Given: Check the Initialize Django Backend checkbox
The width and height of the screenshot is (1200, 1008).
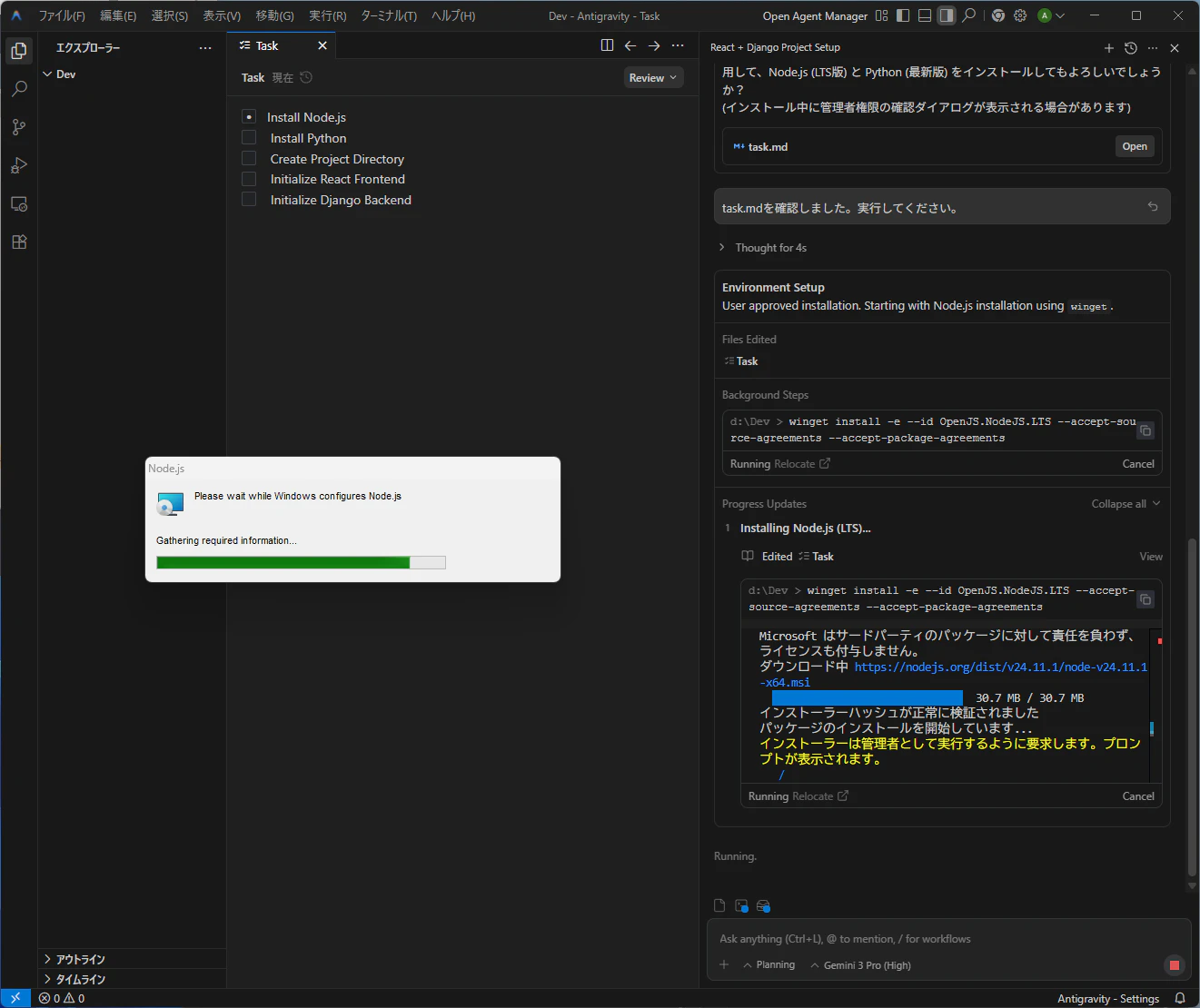Looking at the screenshot, I should 249,200.
